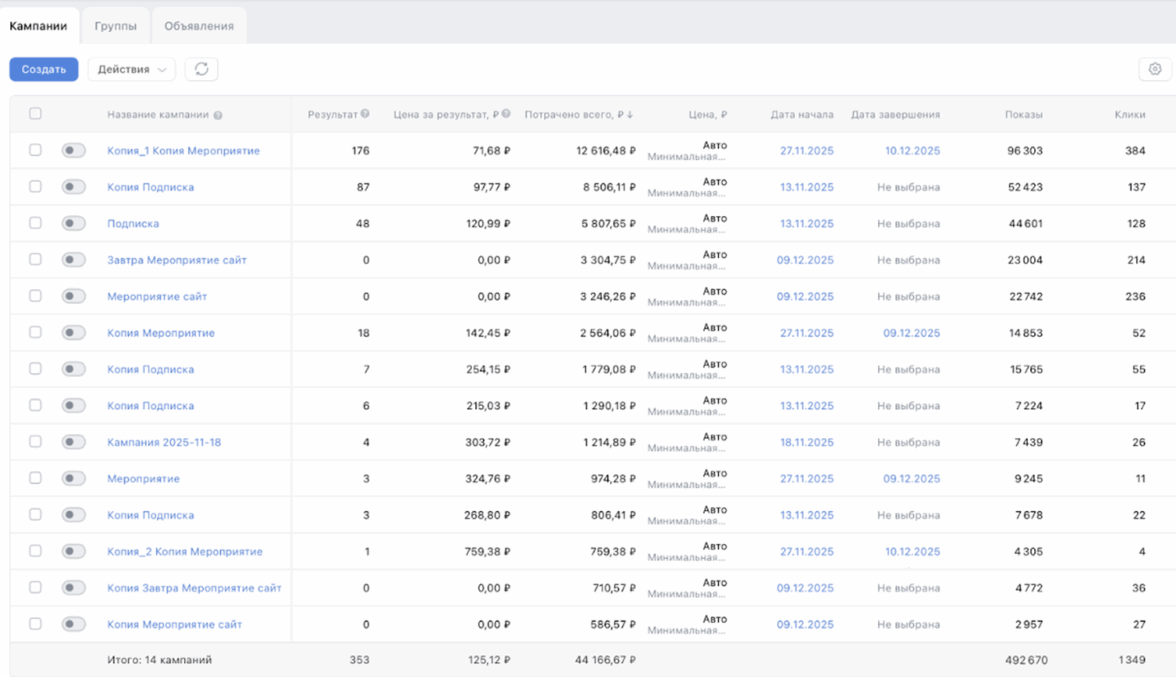The width and height of the screenshot is (1176, 677).
Task: Click help icon next to Результат header
Action: [365, 114]
